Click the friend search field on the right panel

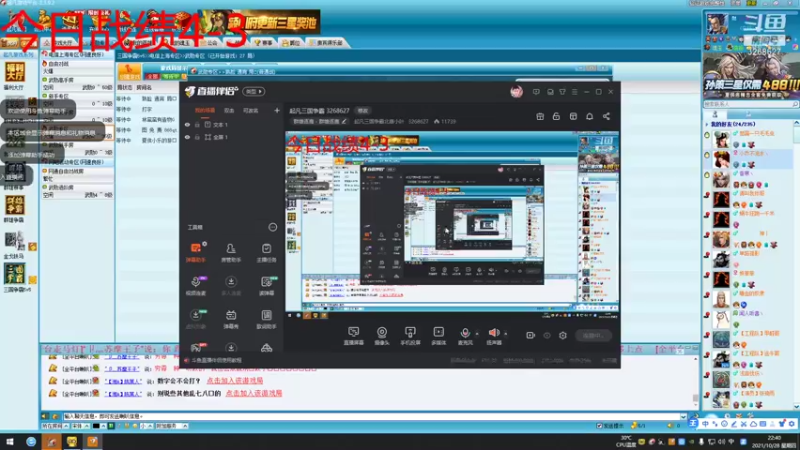coord(751,104)
